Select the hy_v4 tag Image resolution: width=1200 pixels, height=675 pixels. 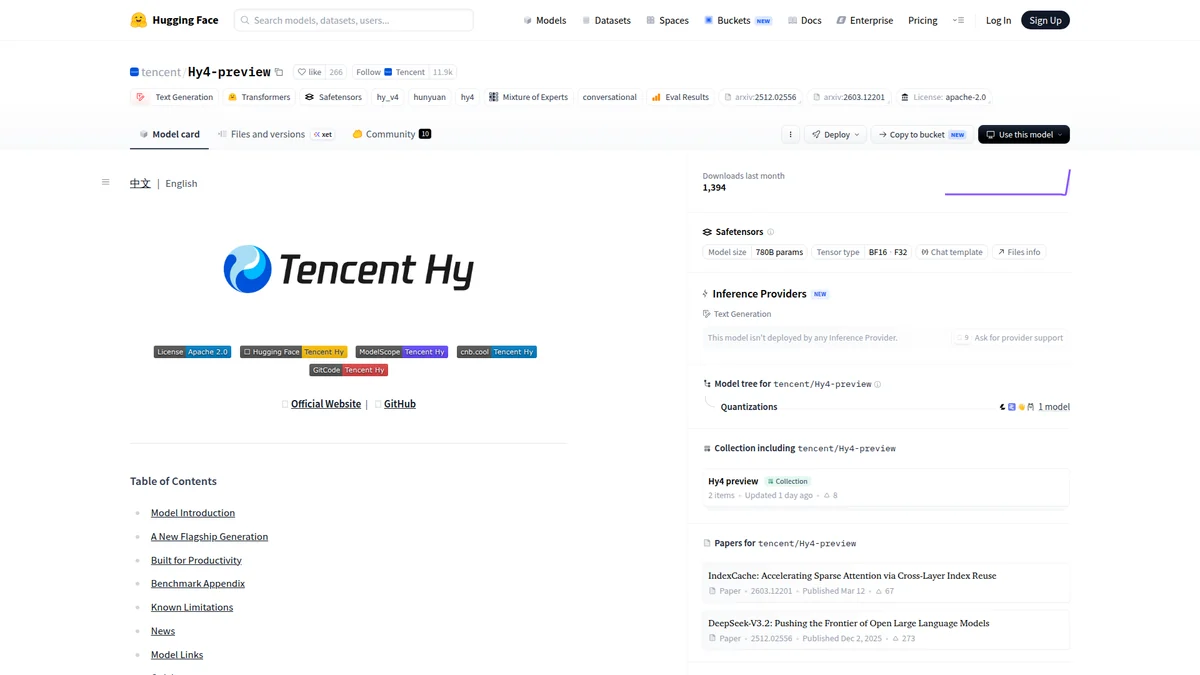(388, 97)
